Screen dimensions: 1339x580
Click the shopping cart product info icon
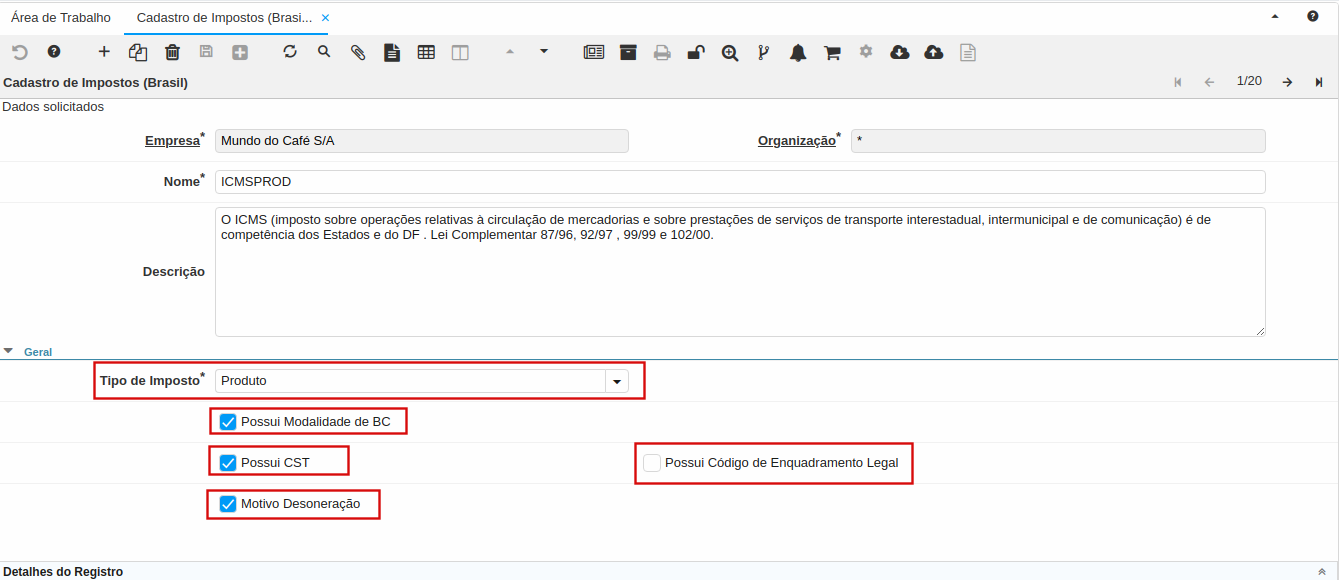[832, 53]
